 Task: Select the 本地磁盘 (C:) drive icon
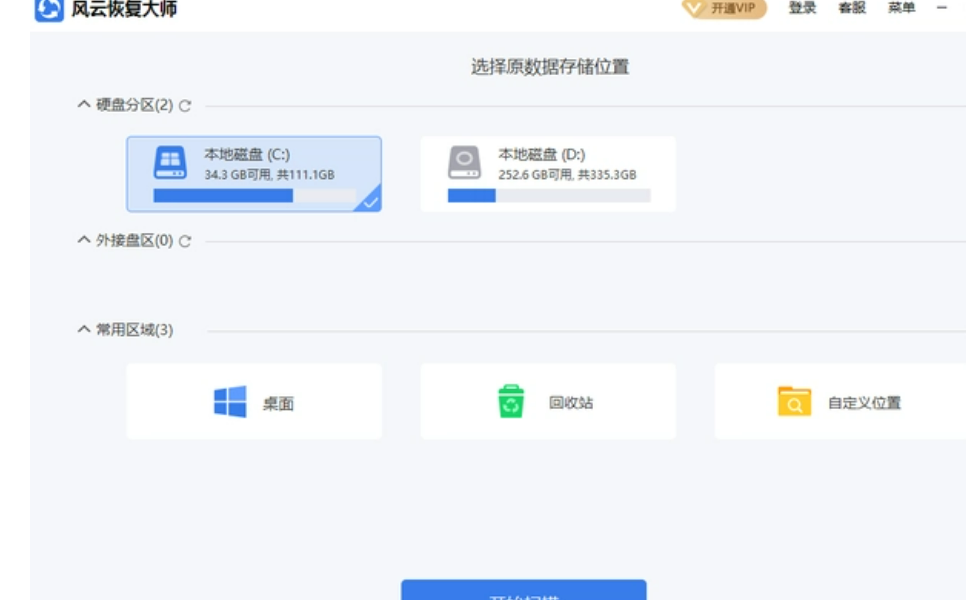(x=170, y=163)
